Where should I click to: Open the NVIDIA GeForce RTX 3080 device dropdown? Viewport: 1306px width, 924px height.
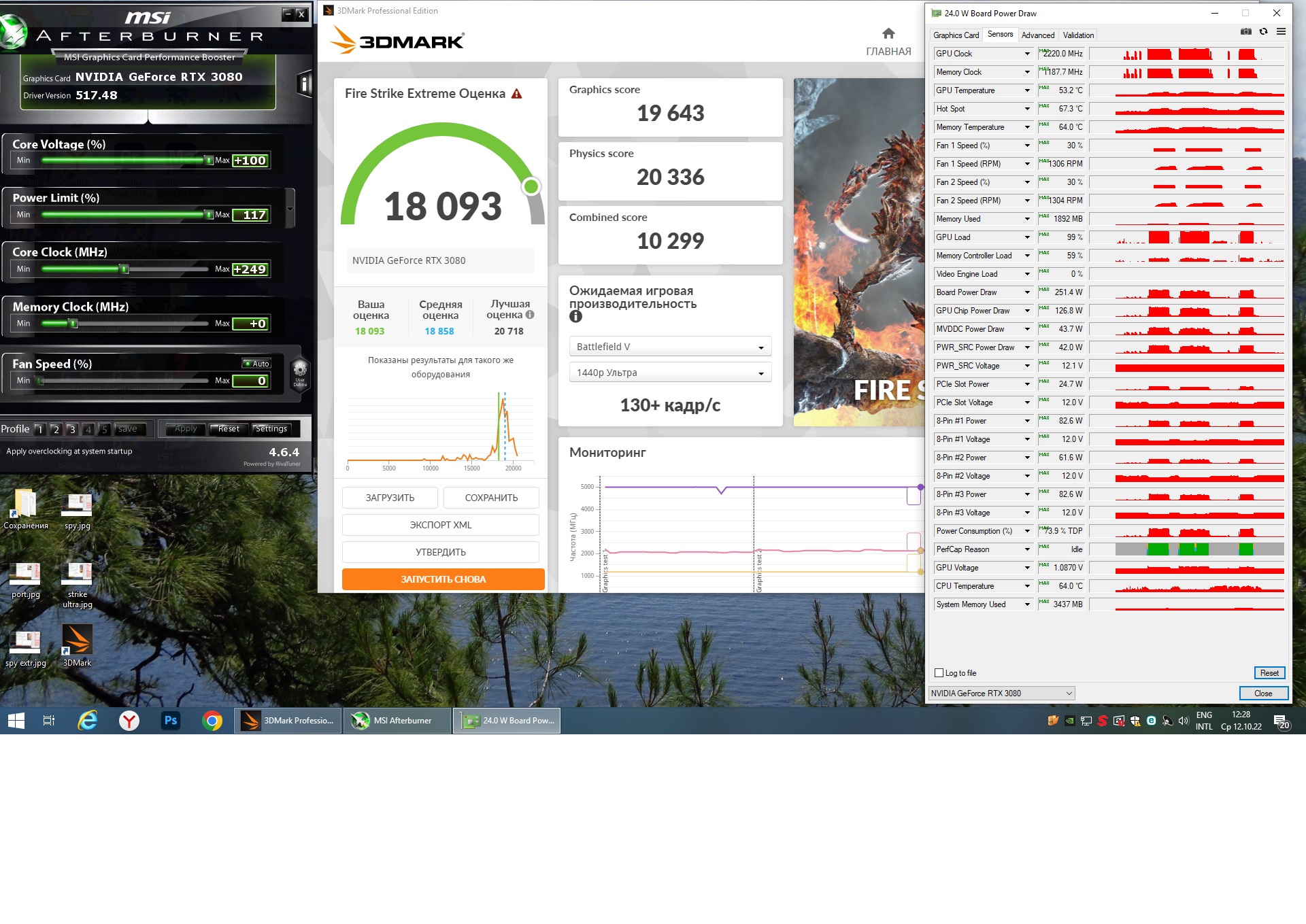point(1001,694)
